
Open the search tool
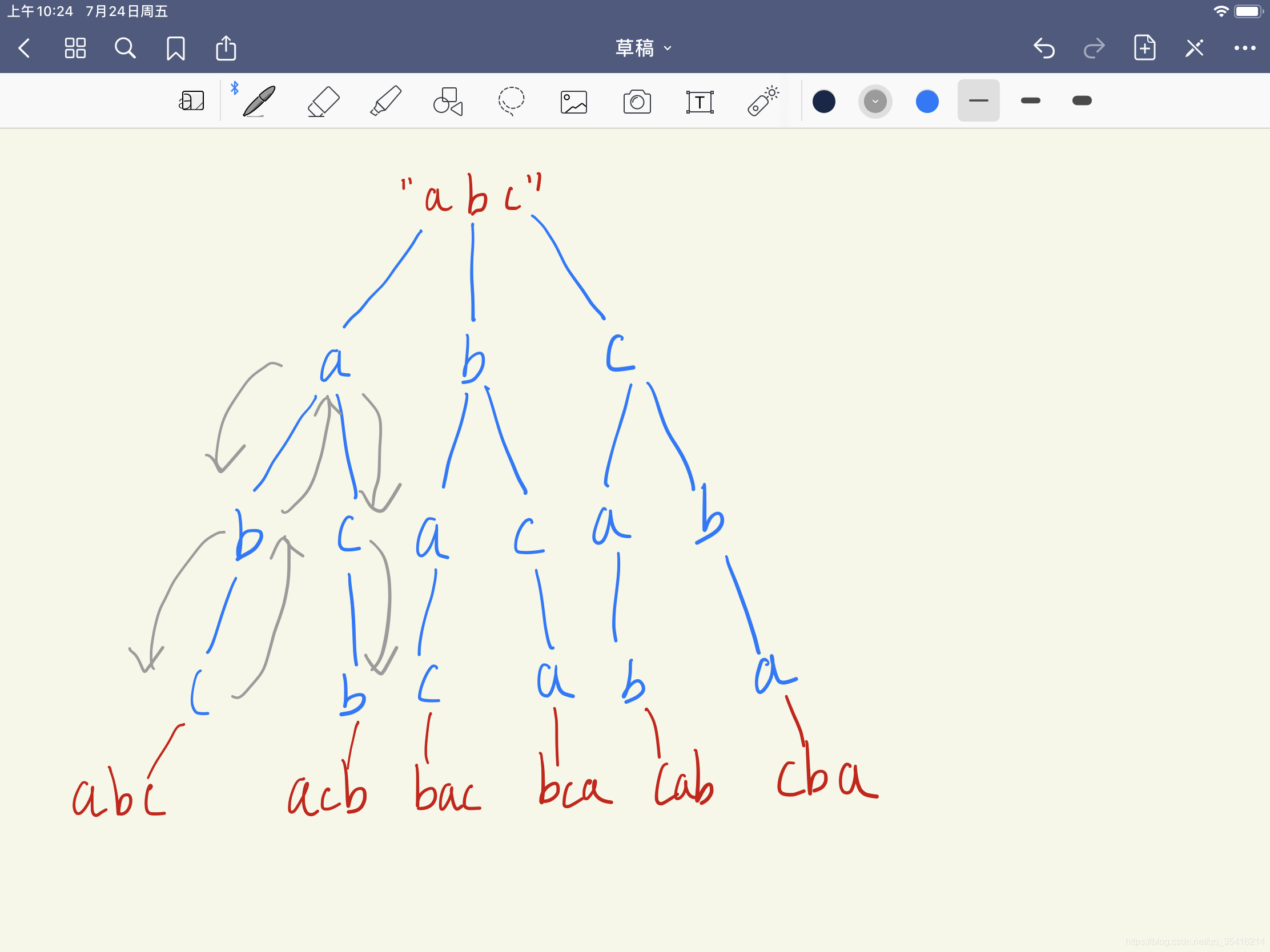click(x=125, y=48)
